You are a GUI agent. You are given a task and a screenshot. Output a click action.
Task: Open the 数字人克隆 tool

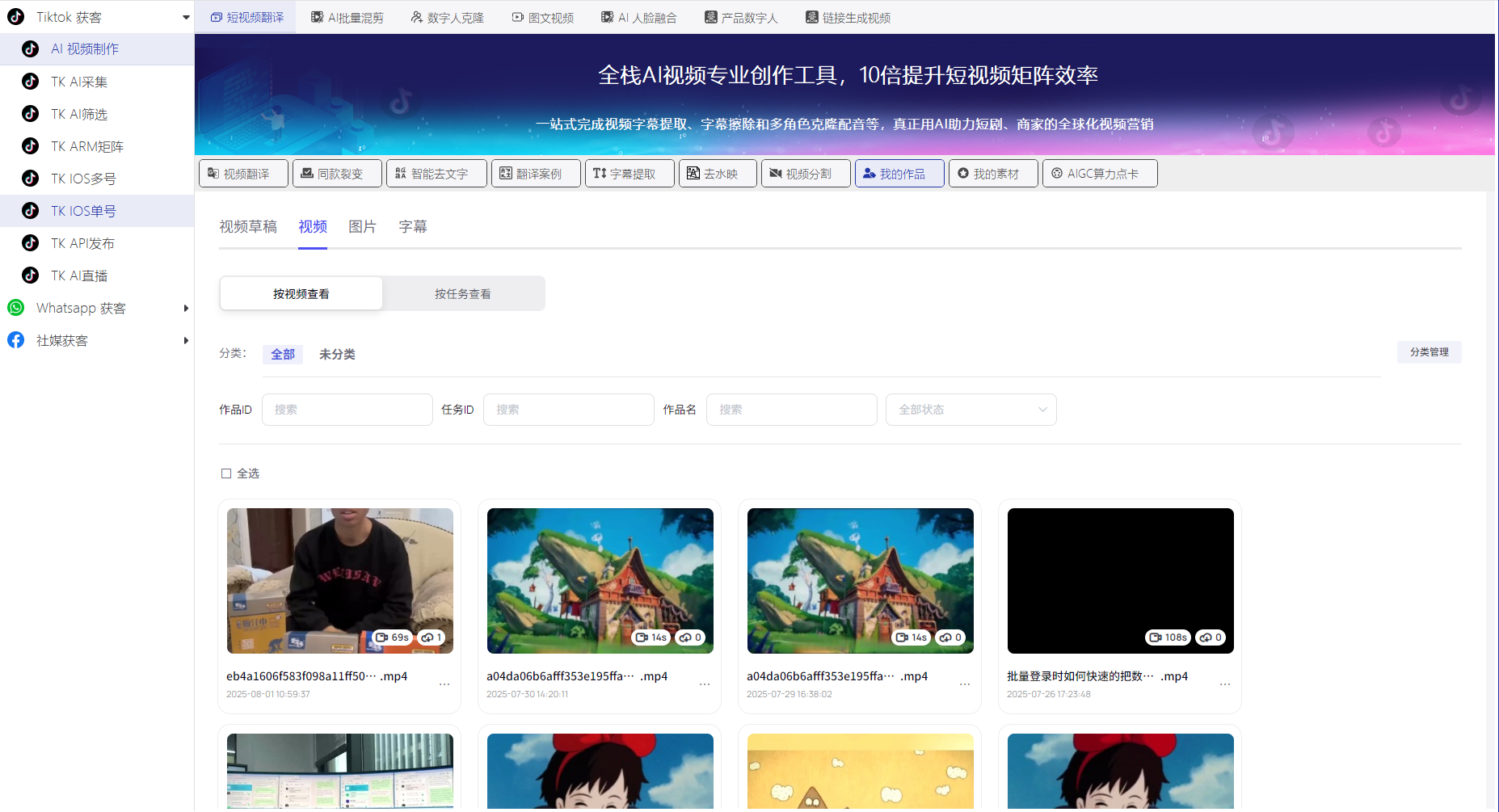(x=446, y=16)
